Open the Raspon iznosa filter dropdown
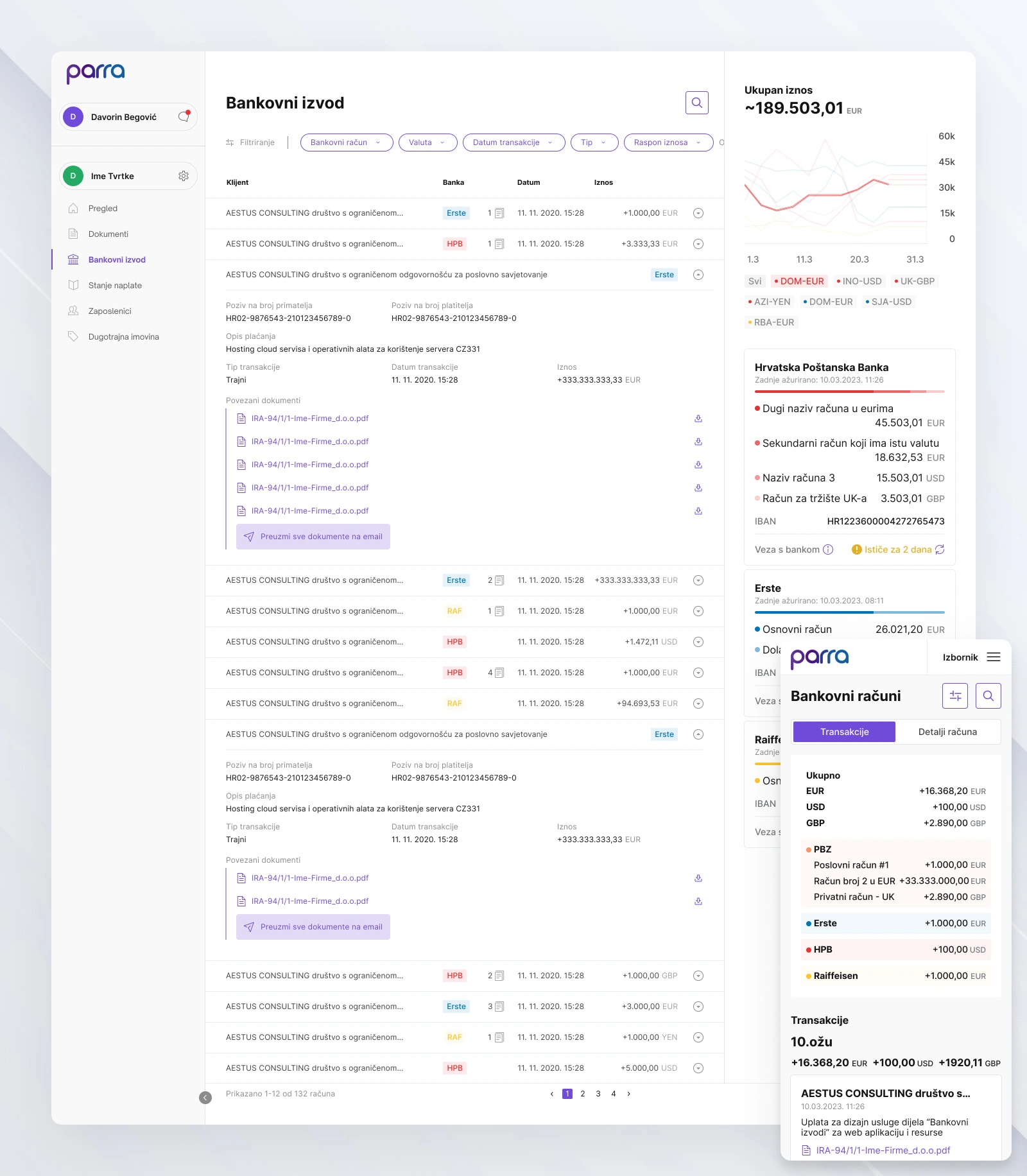Viewport: 1027px width, 1176px height. click(x=668, y=143)
